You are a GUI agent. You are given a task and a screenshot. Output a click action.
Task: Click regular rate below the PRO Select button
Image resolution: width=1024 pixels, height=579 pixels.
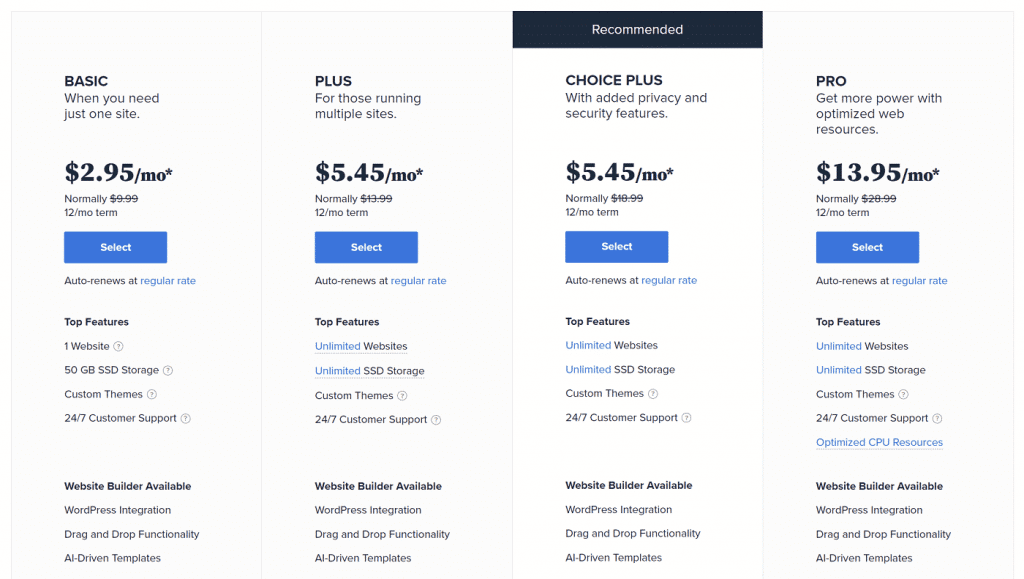click(919, 281)
